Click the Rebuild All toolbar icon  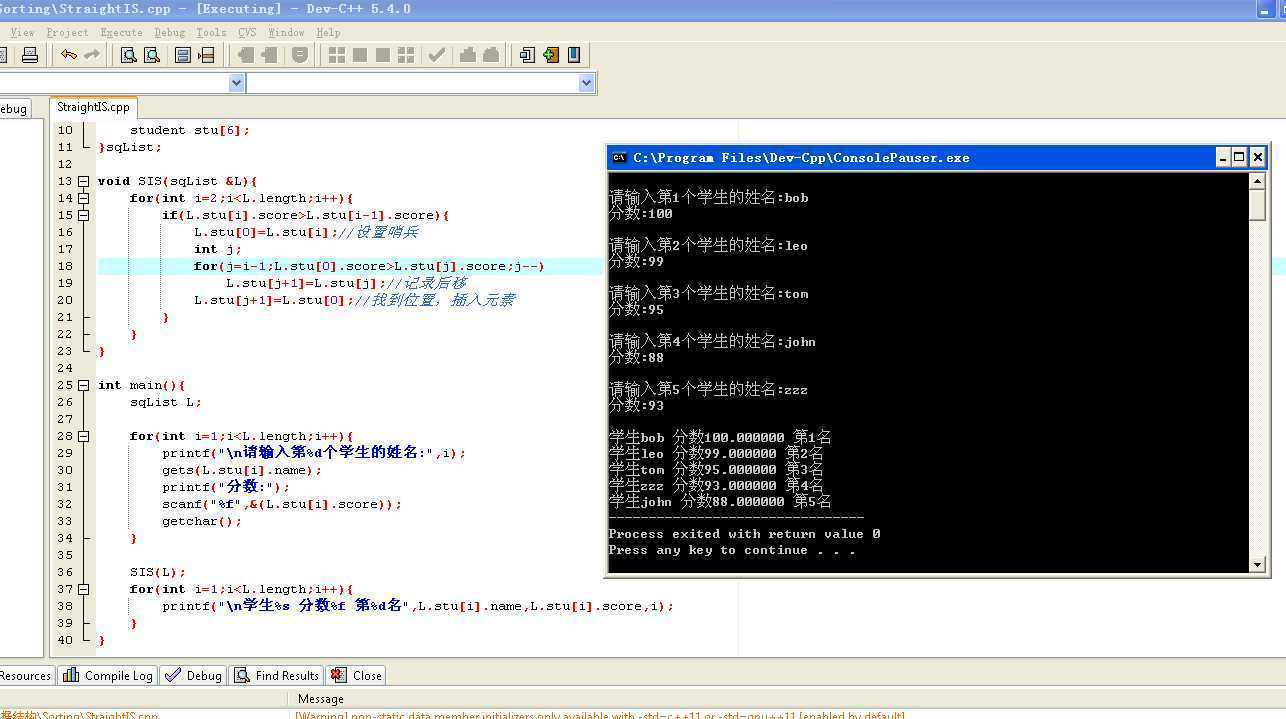pyautogui.click(x=406, y=55)
